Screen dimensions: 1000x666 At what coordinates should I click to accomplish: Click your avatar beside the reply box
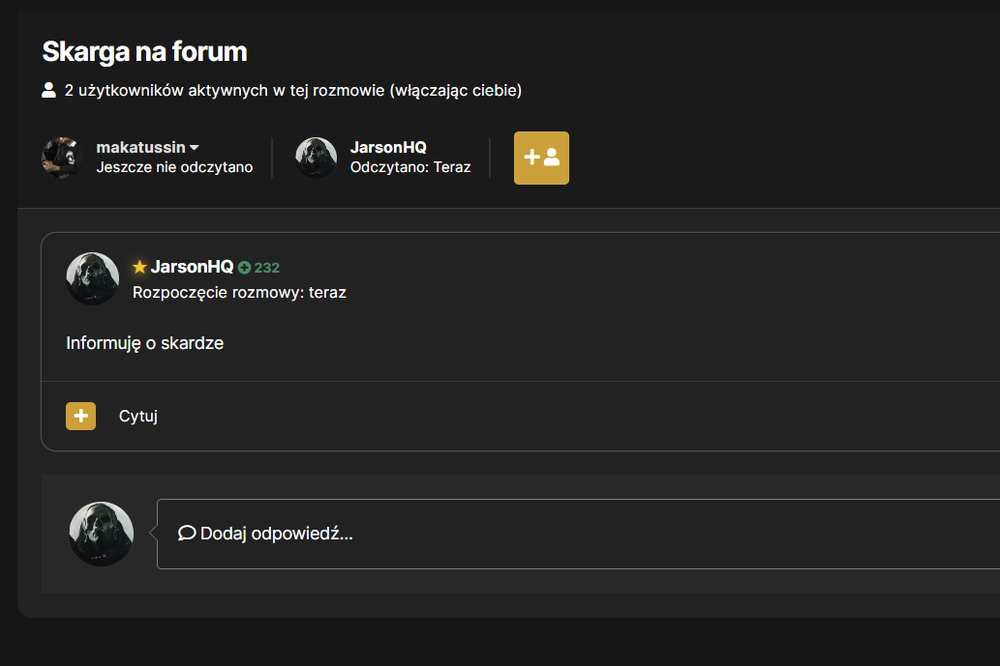pos(101,534)
